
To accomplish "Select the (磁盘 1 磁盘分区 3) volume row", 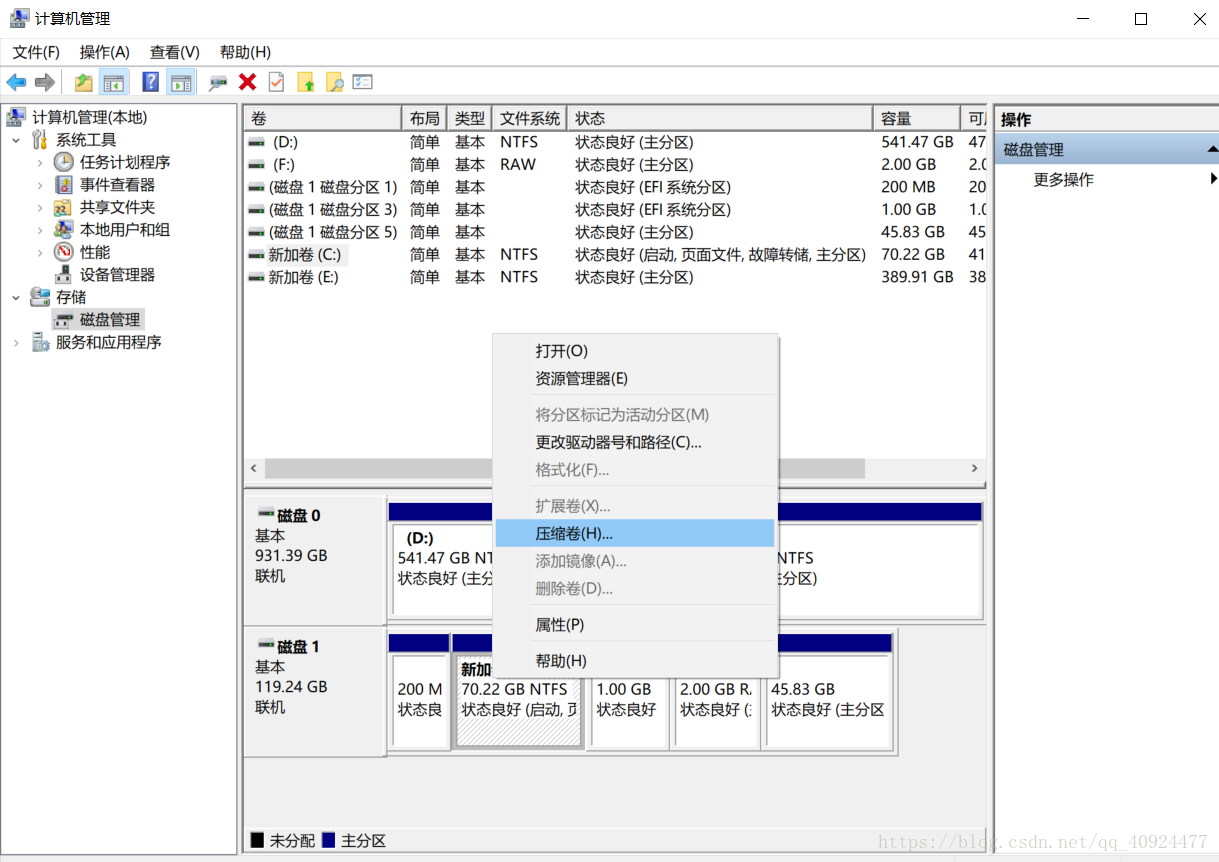I will pos(615,210).
